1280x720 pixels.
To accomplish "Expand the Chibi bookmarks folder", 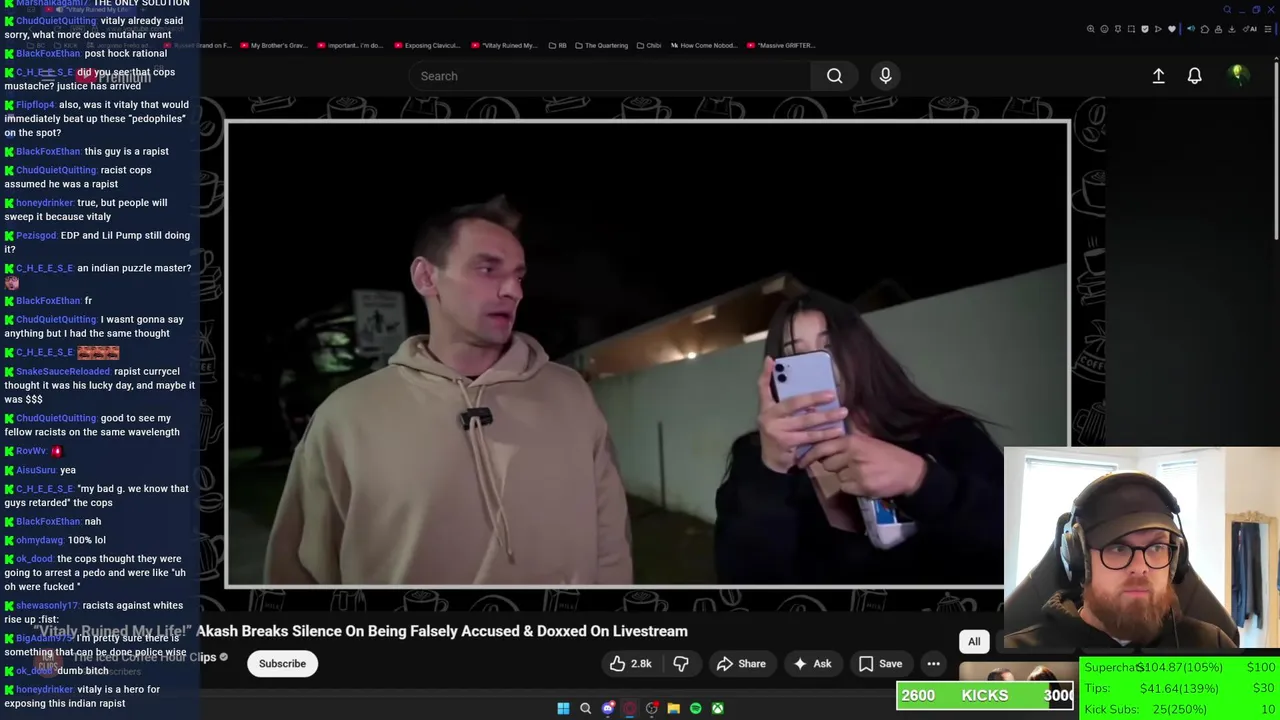I will (x=649, y=45).
